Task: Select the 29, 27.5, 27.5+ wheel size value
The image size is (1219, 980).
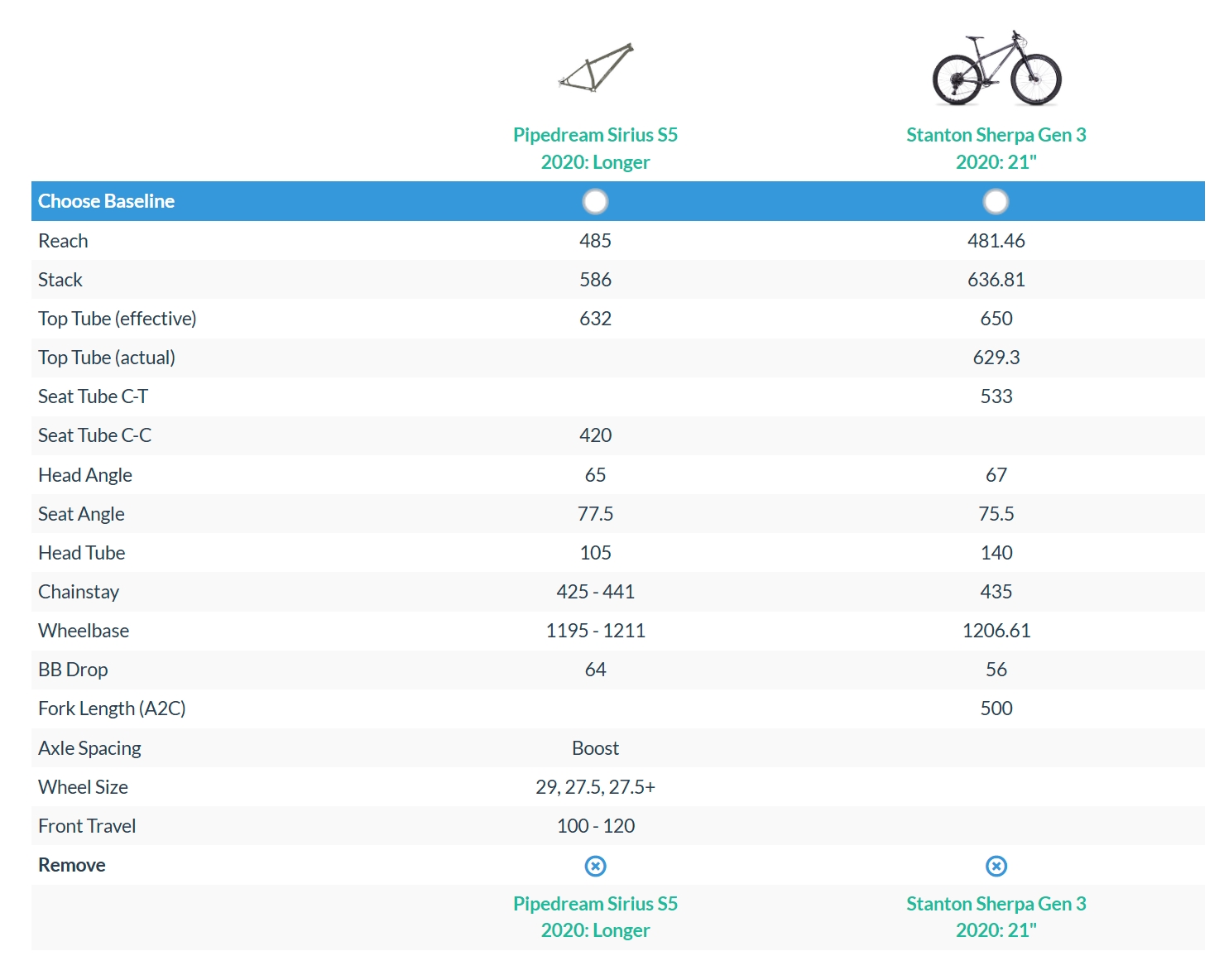Action: 595,787
